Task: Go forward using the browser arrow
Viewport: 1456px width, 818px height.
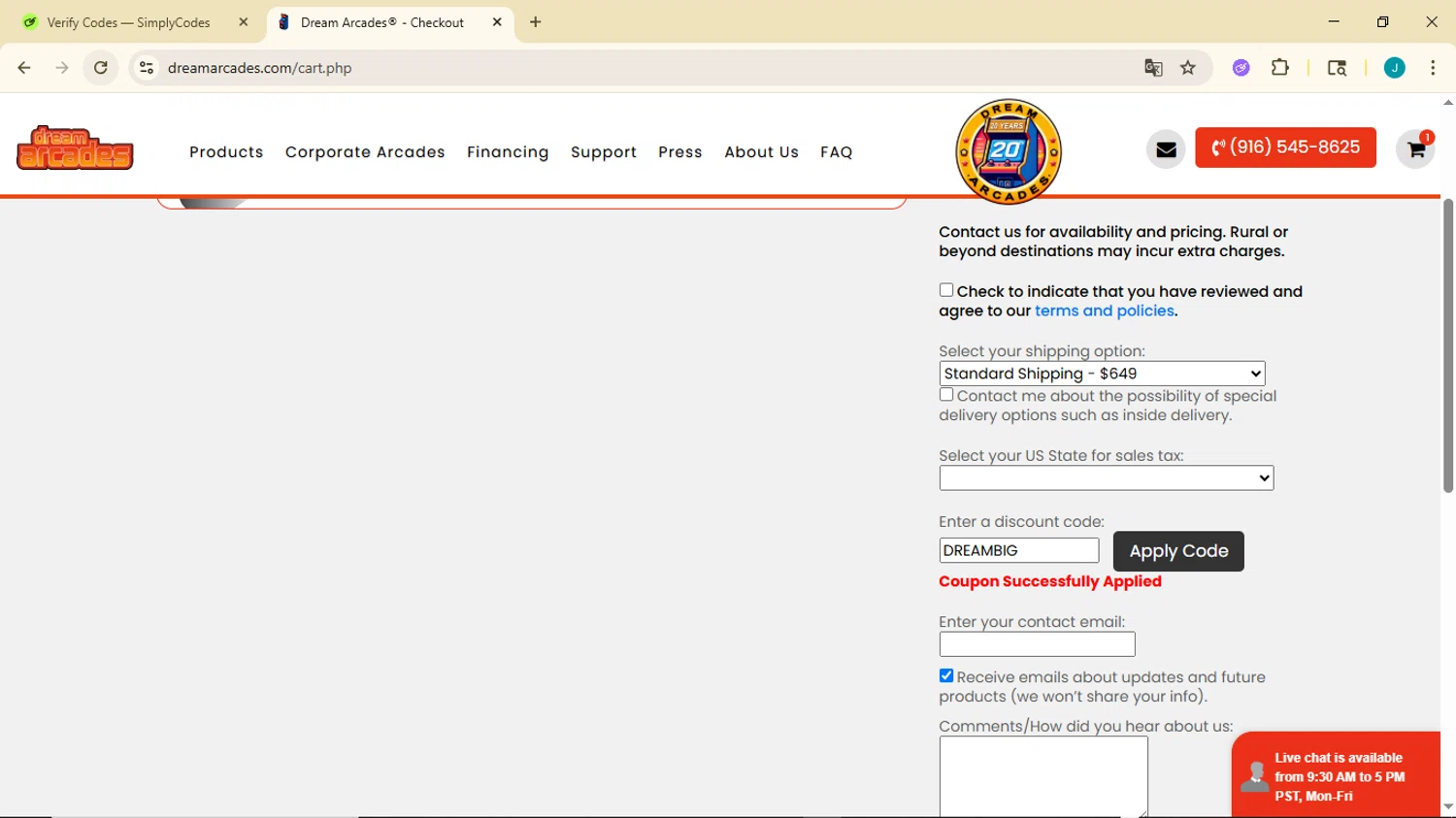Action: click(x=62, y=68)
